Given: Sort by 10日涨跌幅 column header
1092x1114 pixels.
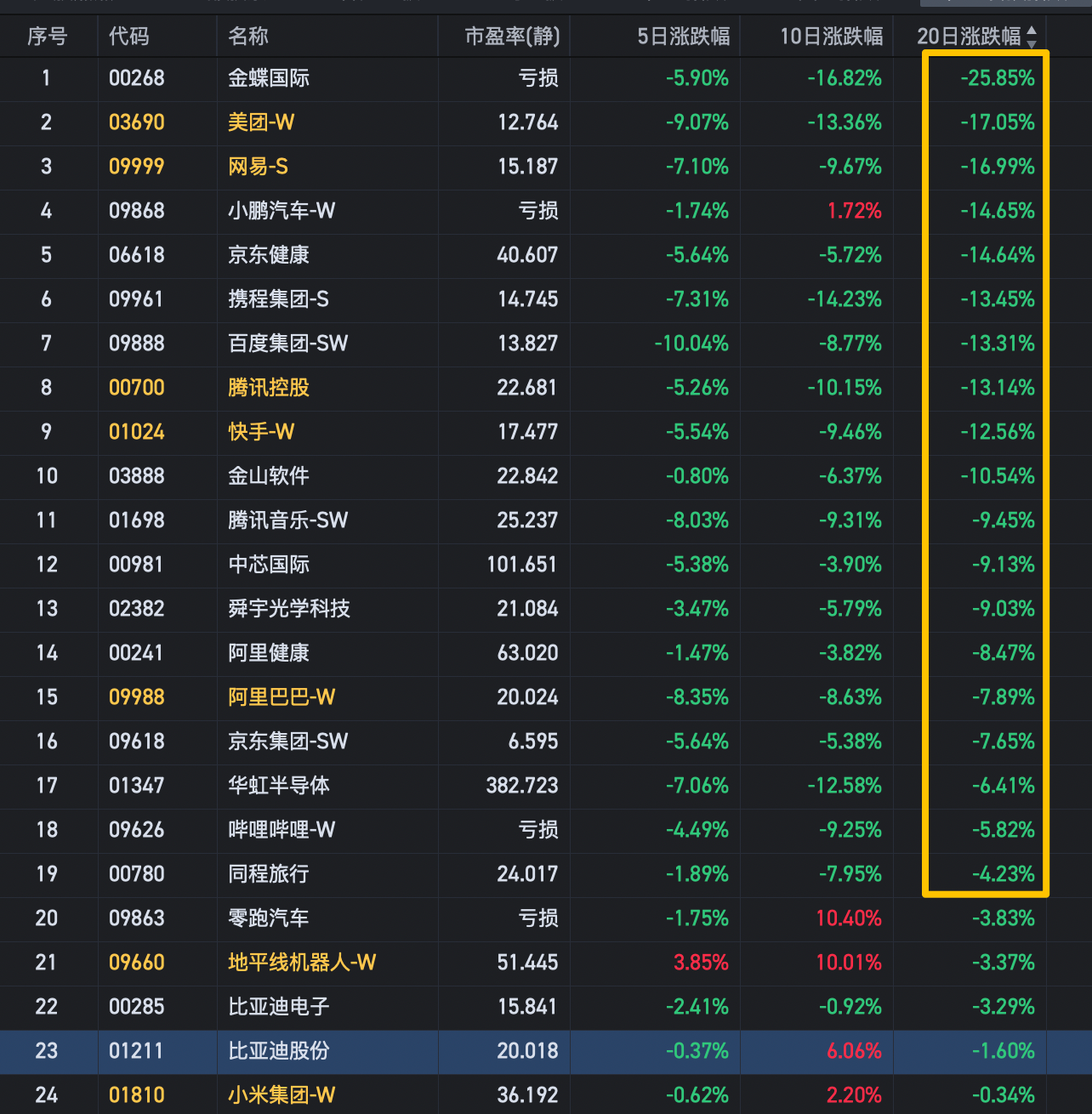Looking at the screenshot, I should (831, 37).
